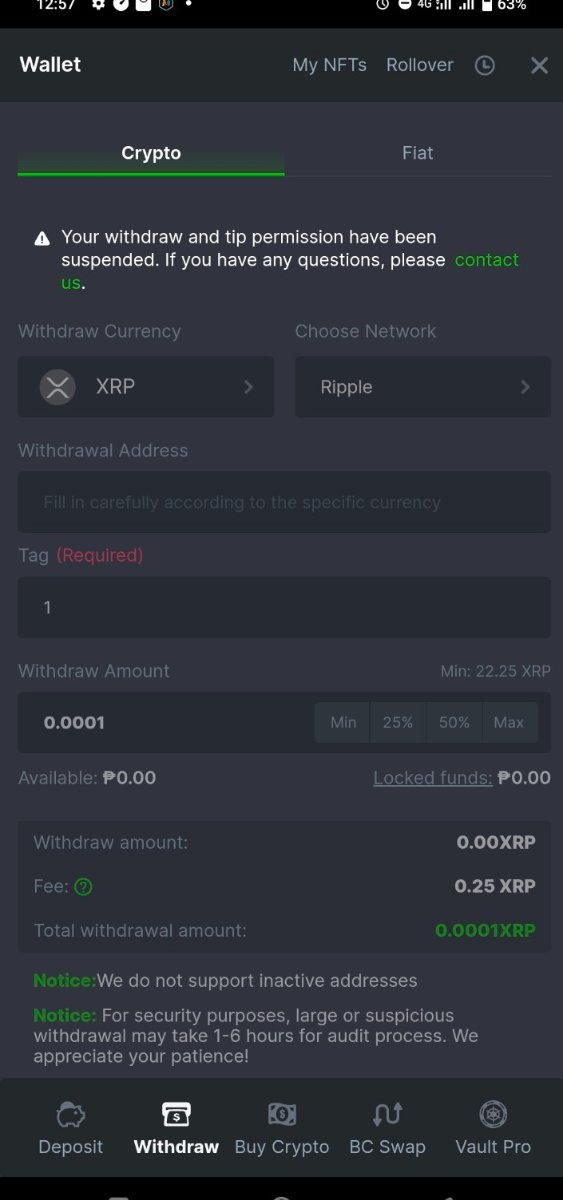The width and height of the screenshot is (563, 1200).
Task: Tap the Withdraw wallet icon
Action: 176,1114
